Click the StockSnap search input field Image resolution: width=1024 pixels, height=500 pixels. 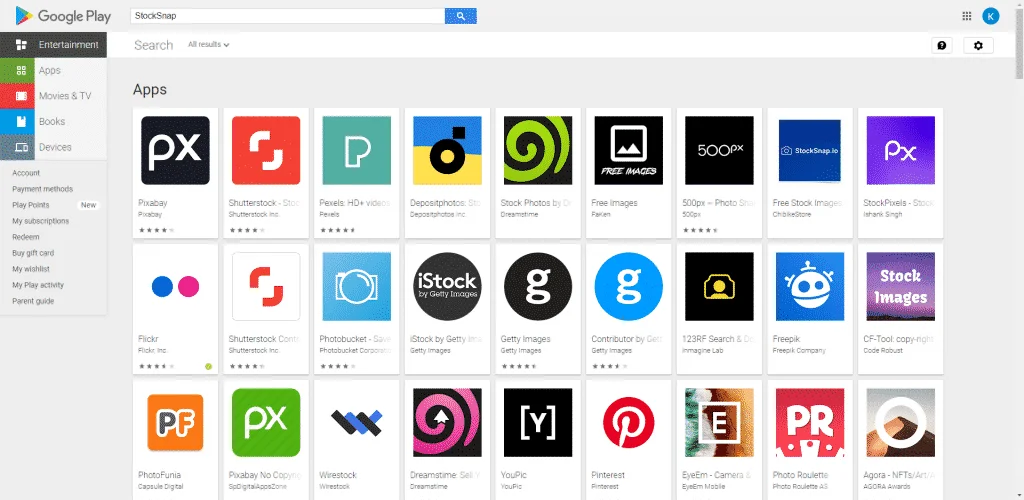pos(288,16)
